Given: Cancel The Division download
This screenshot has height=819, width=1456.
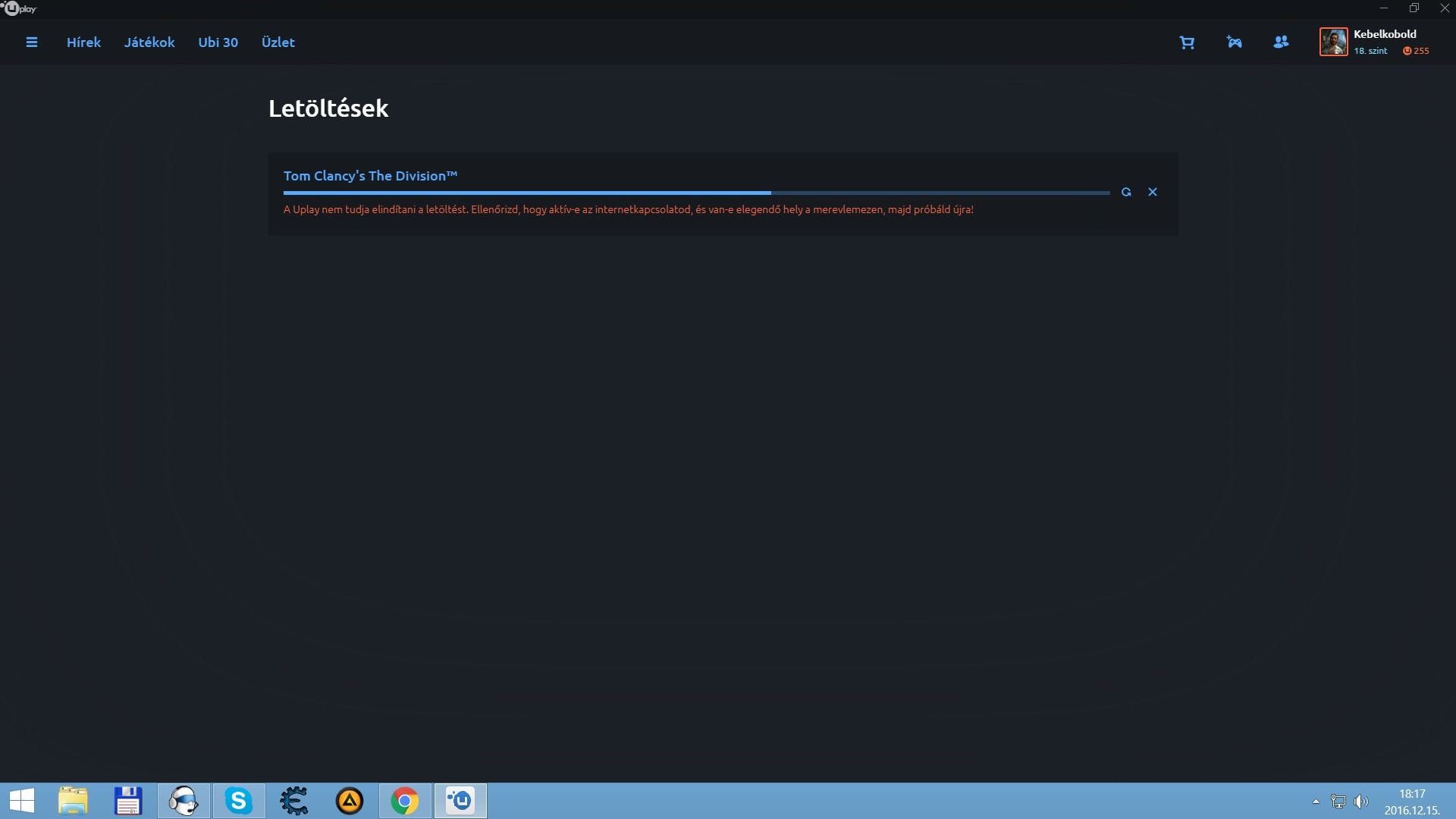Looking at the screenshot, I should (x=1153, y=193).
